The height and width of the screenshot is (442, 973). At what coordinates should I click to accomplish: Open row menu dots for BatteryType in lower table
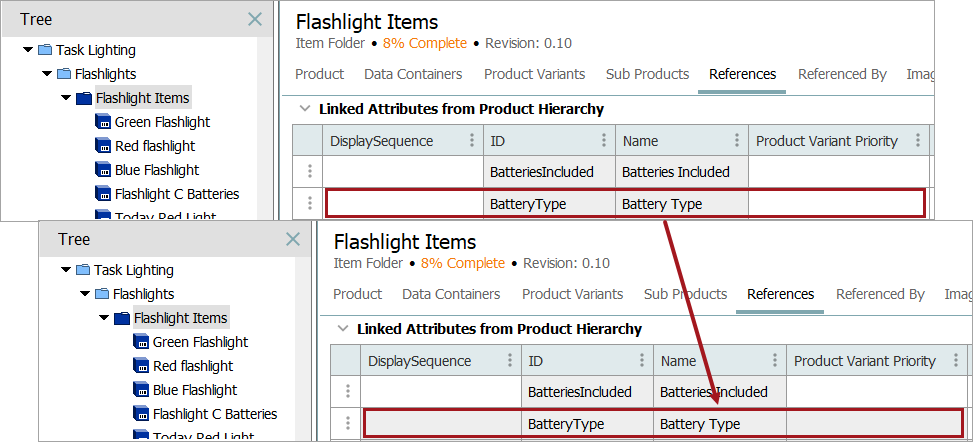tap(348, 423)
